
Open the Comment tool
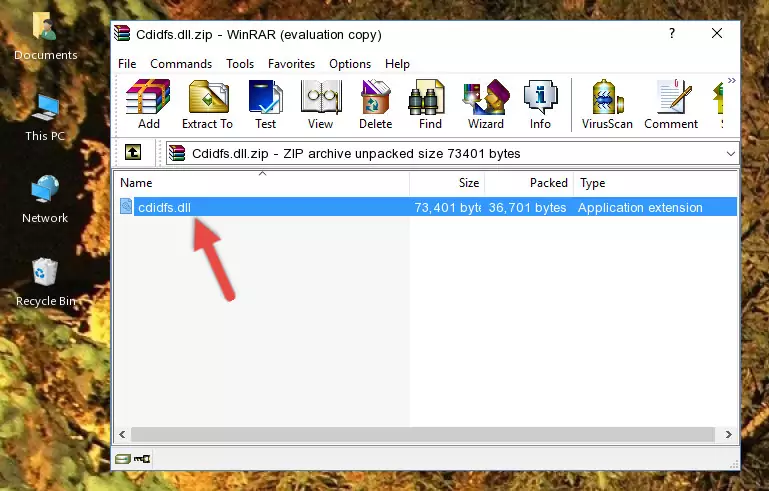click(671, 104)
